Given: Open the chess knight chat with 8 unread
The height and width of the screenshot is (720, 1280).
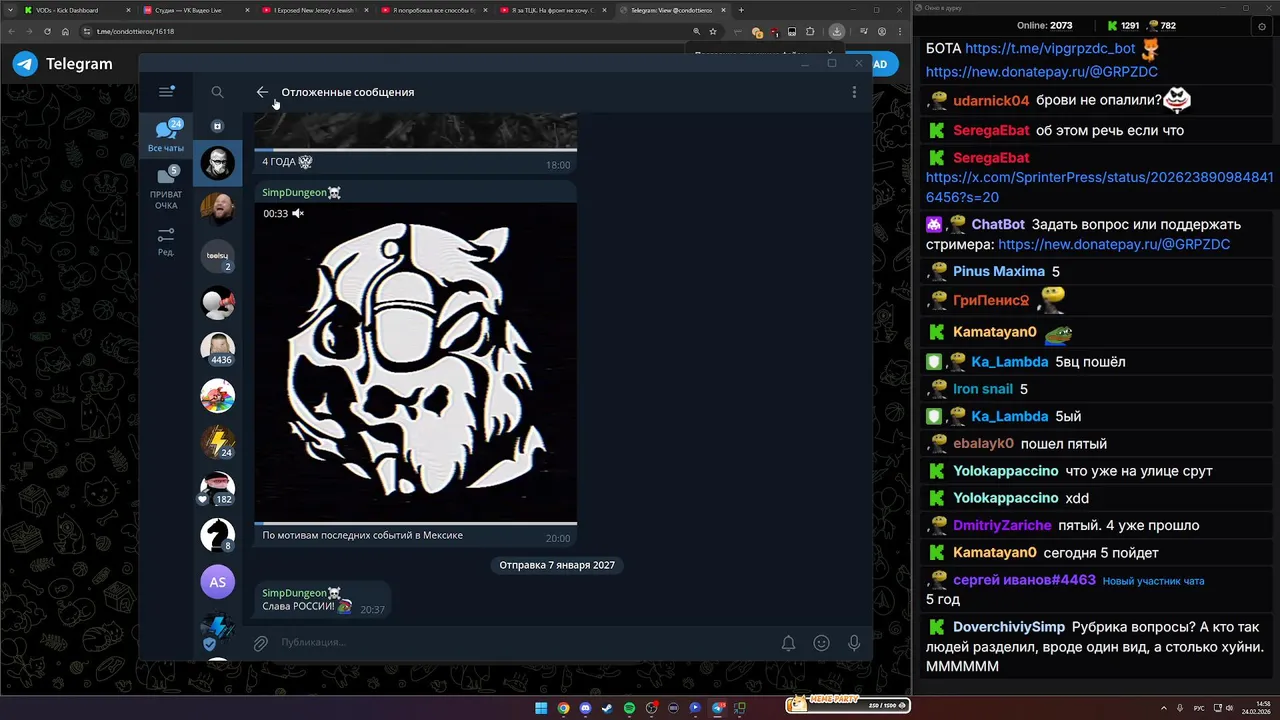Looking at the screenshot, I should coord(218,535).
